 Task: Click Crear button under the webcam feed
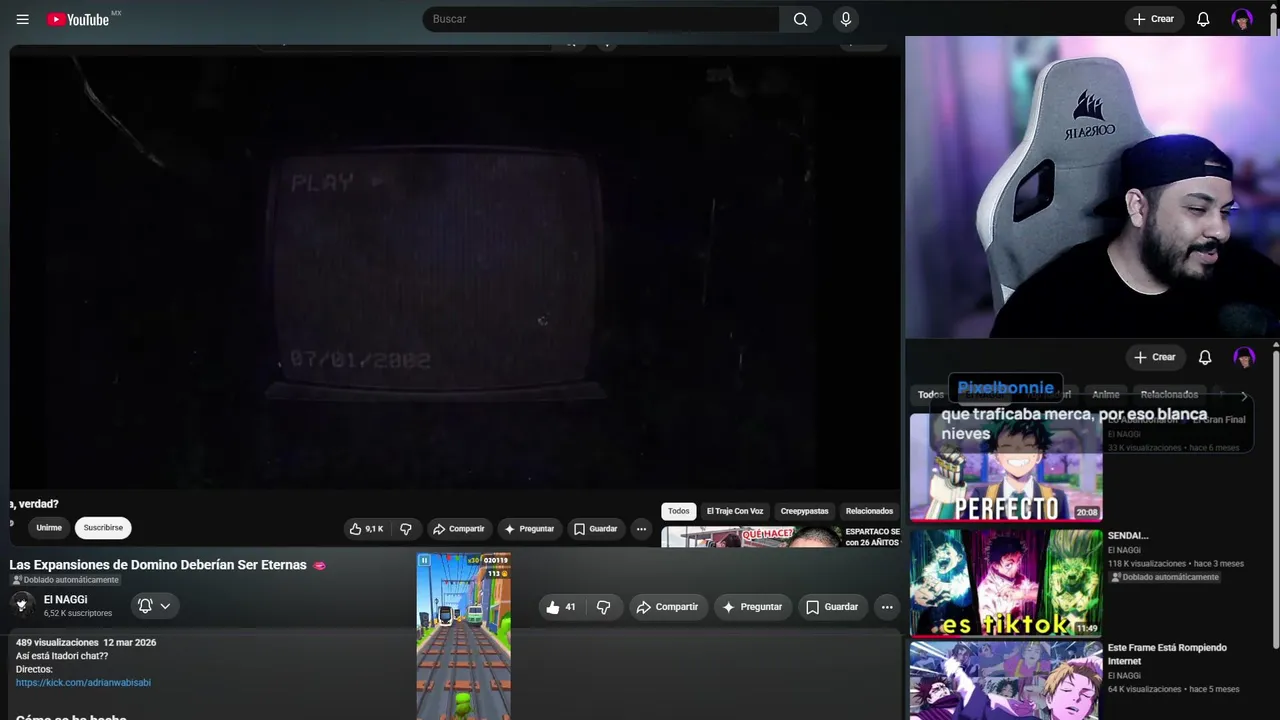point(1154,357)
